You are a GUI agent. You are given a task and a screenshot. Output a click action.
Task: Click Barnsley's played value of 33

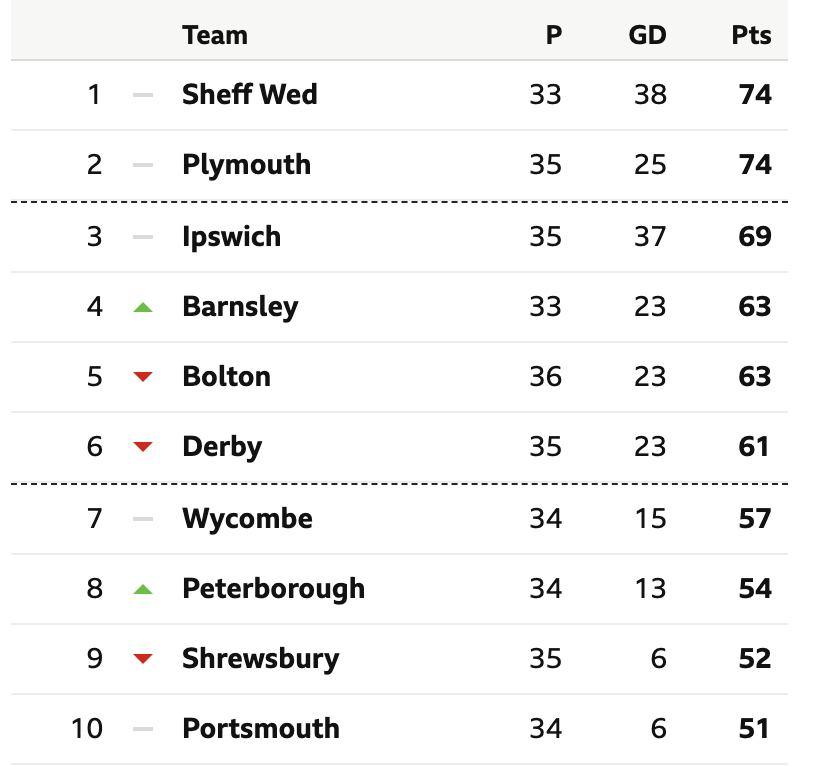pos(545,307)
